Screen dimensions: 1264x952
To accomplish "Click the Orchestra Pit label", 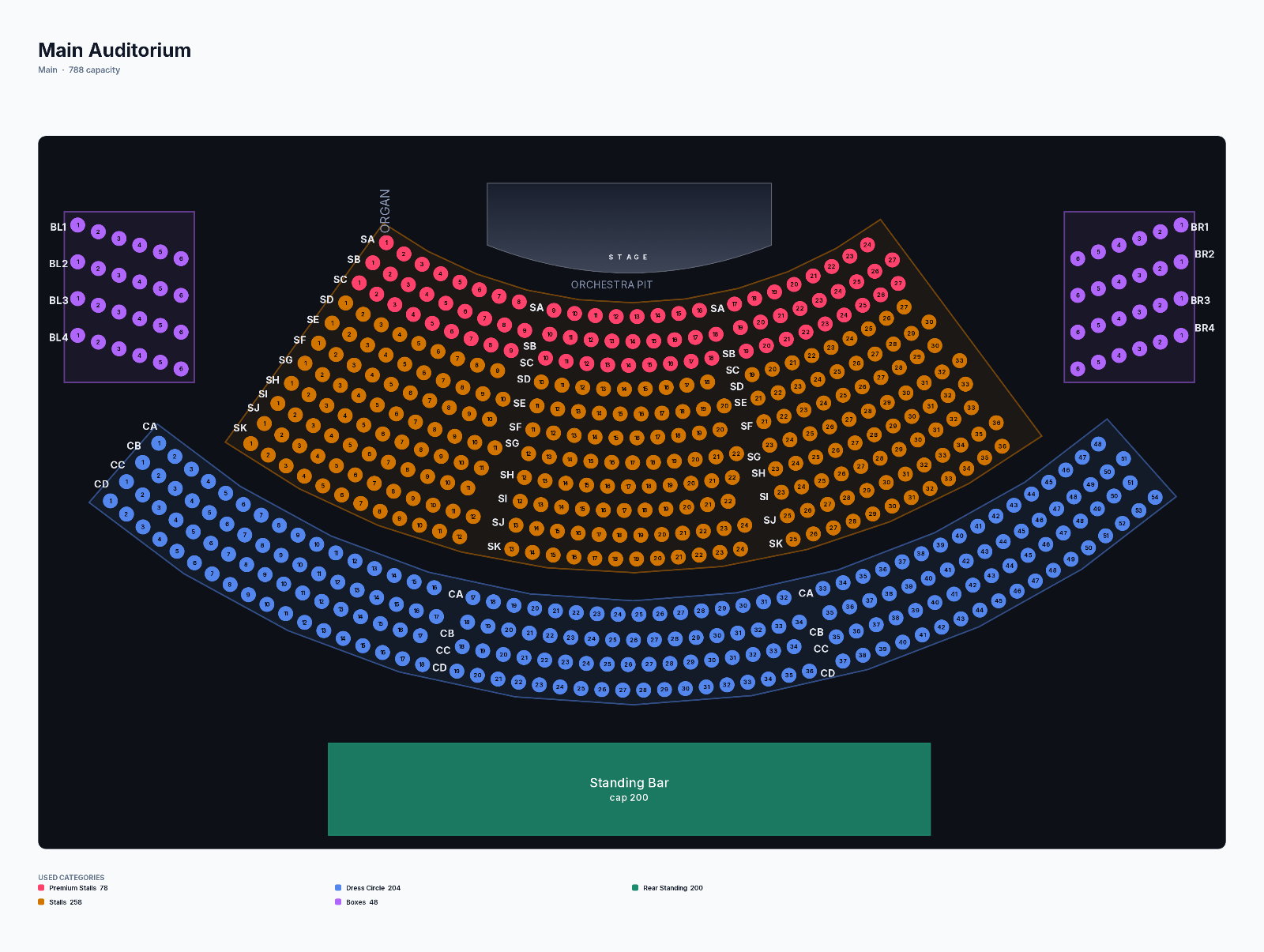I will pos(611,284).
